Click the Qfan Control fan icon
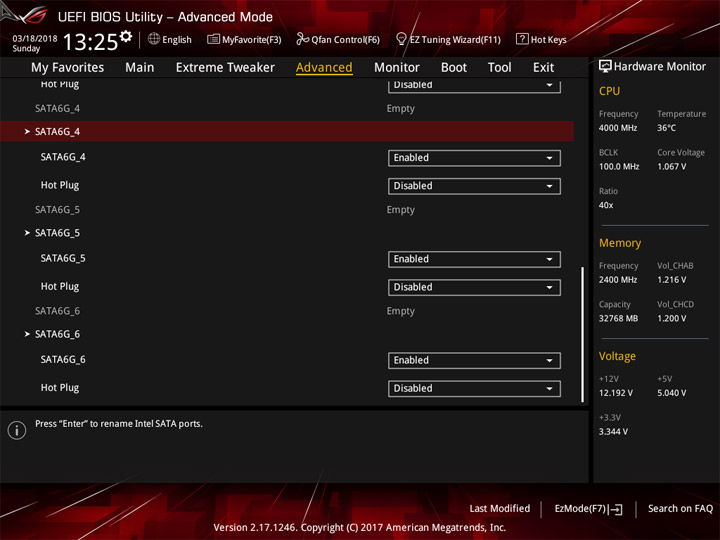The image size is (720, 540). pyautogui.click(x=302, y=39)
